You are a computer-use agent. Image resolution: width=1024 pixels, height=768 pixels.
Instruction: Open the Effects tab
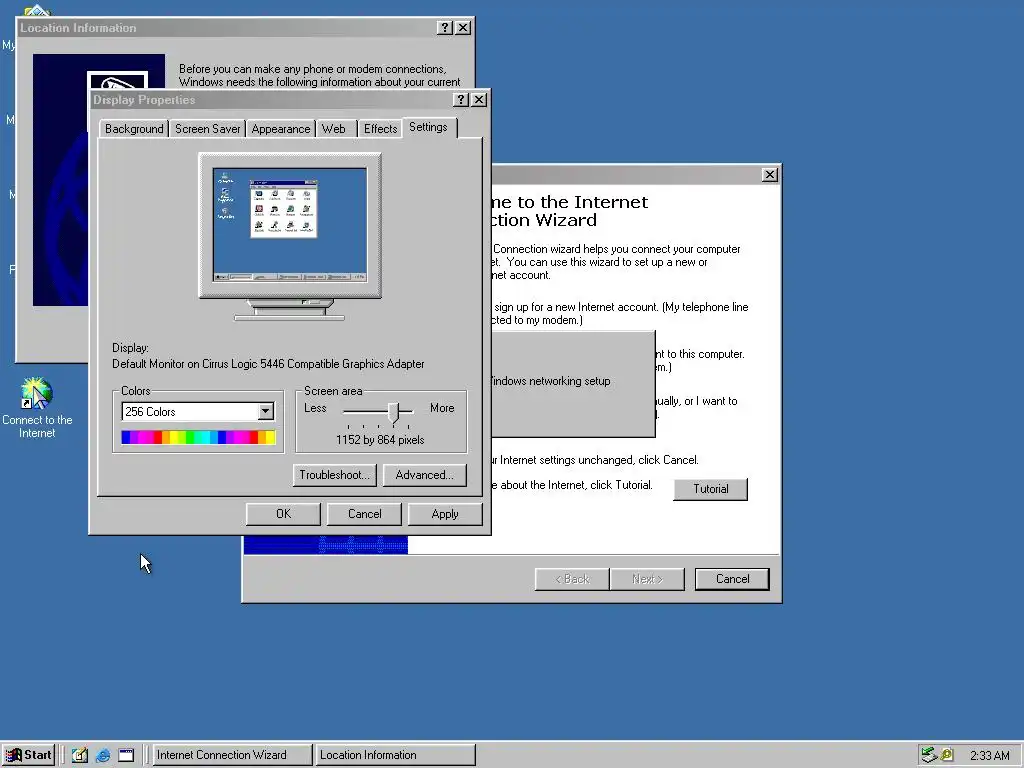(380, 129)
